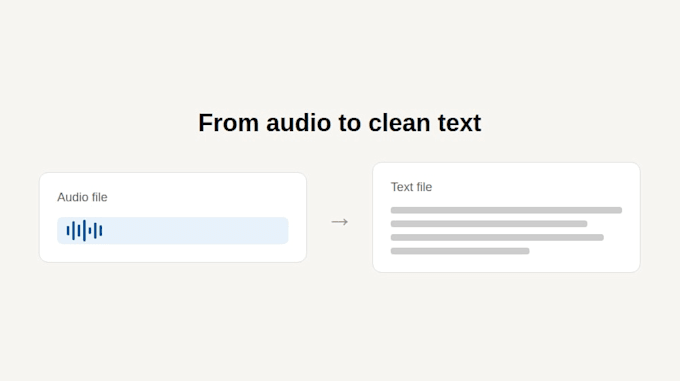Click the right-pointing arrow between the cards
680x381 pixels.
point(340,222)
